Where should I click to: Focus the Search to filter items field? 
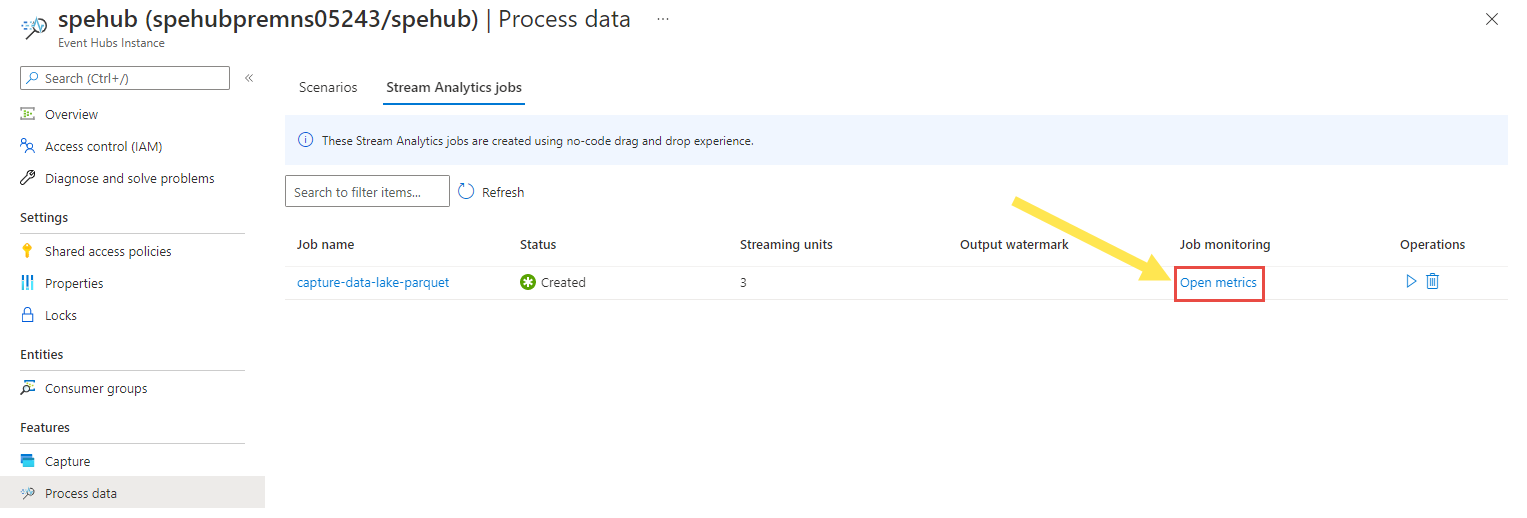367,192
